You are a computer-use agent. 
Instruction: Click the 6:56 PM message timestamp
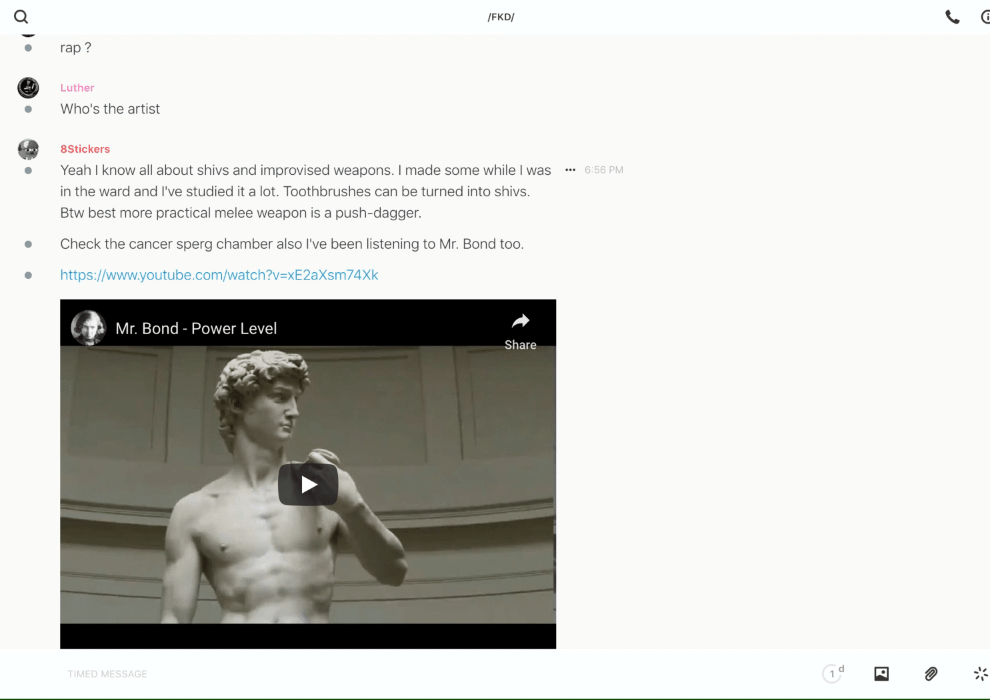[x=604, y=170]
